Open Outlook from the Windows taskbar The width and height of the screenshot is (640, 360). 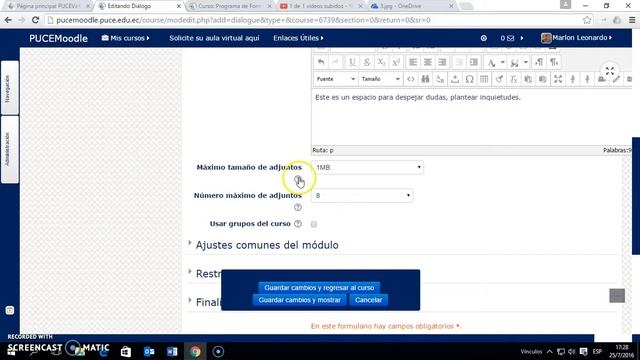(149, 351)
